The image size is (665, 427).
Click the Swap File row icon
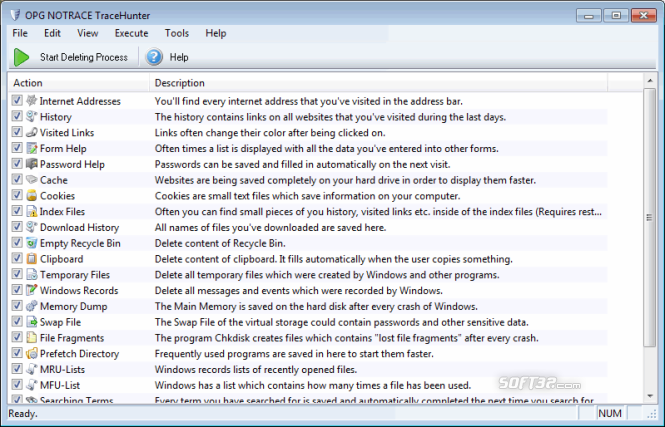32,322
